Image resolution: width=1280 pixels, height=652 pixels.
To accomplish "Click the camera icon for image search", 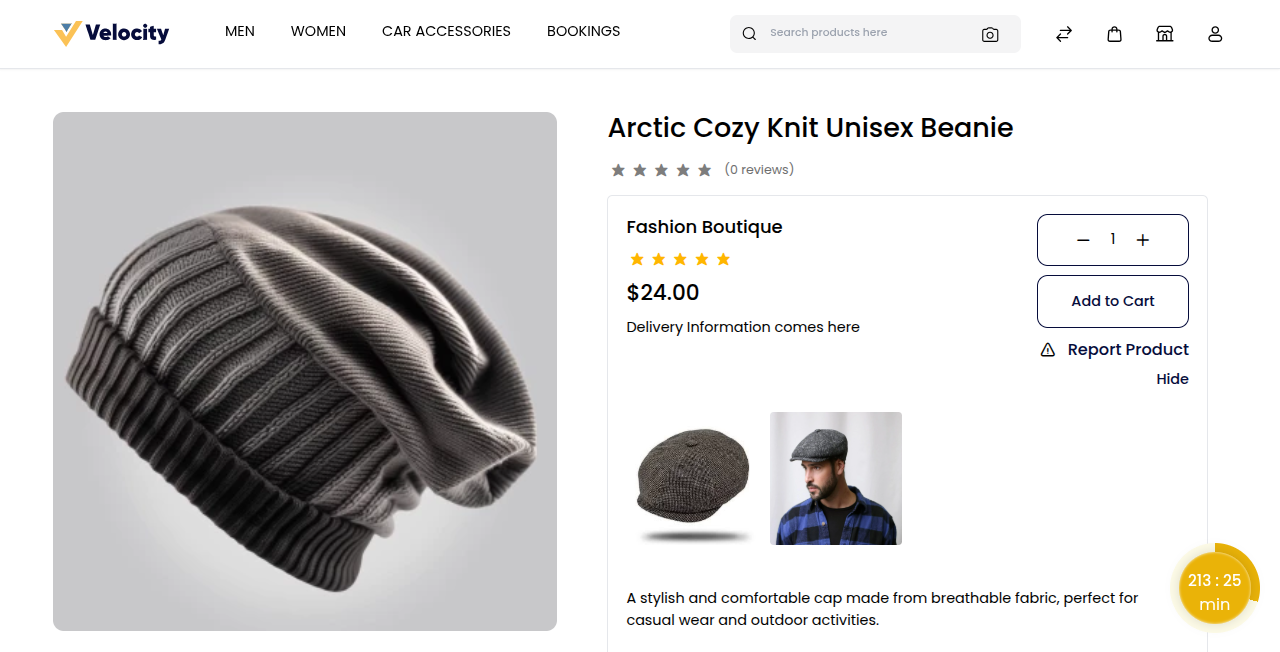I will (990, 34).
